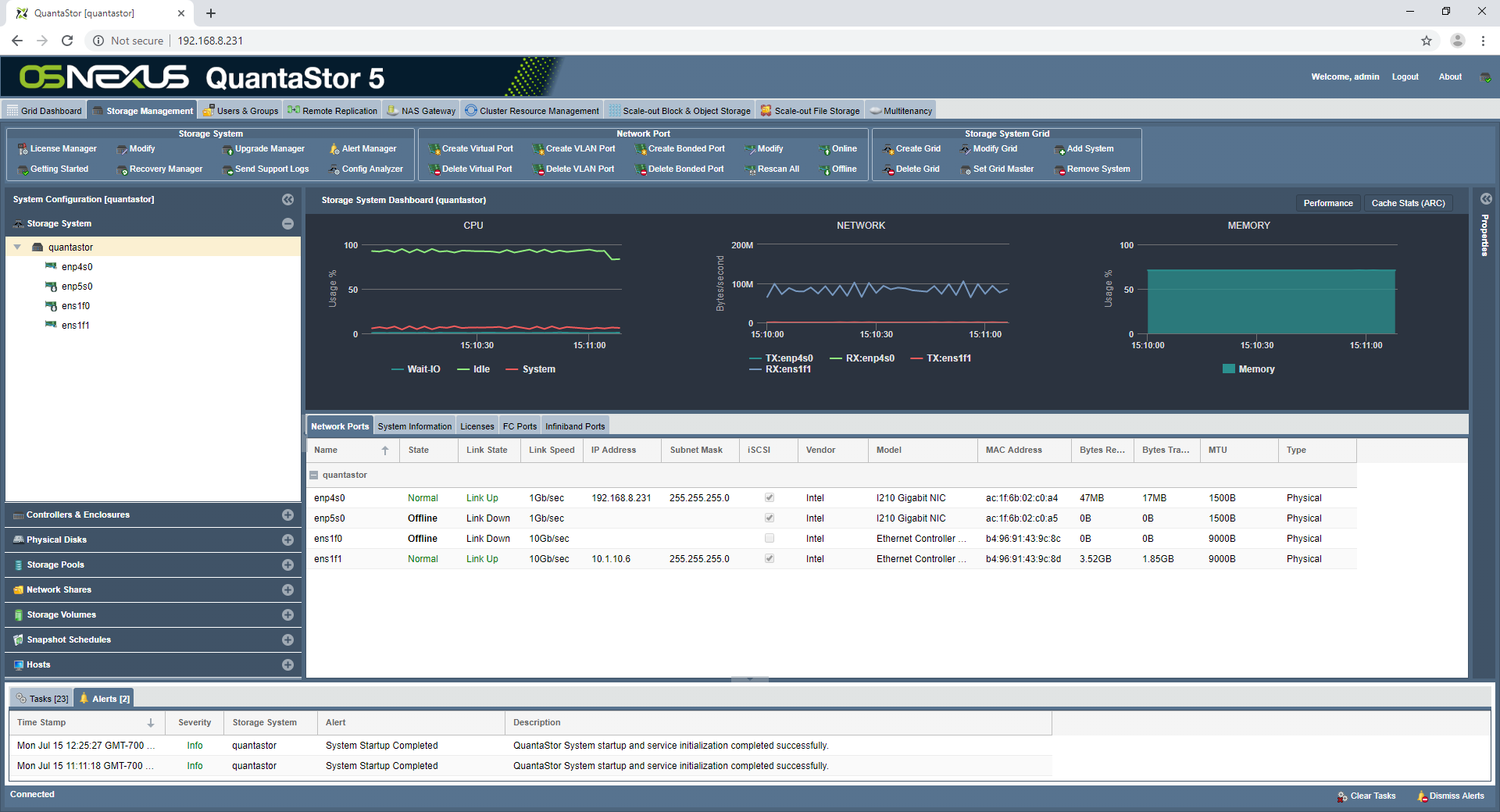Set network port Offline
The width and height of the screenshot is (1500, 812).
pyautogui.click(x=837, y=169)
